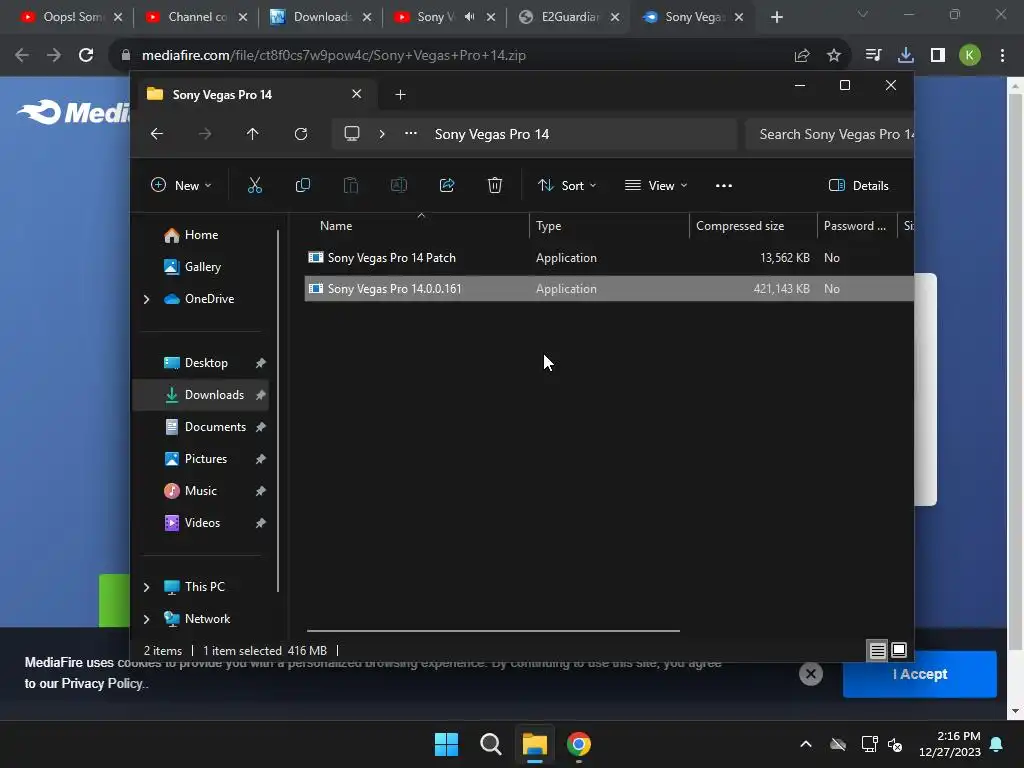Open a new Chrome tab

pos(776,17)
